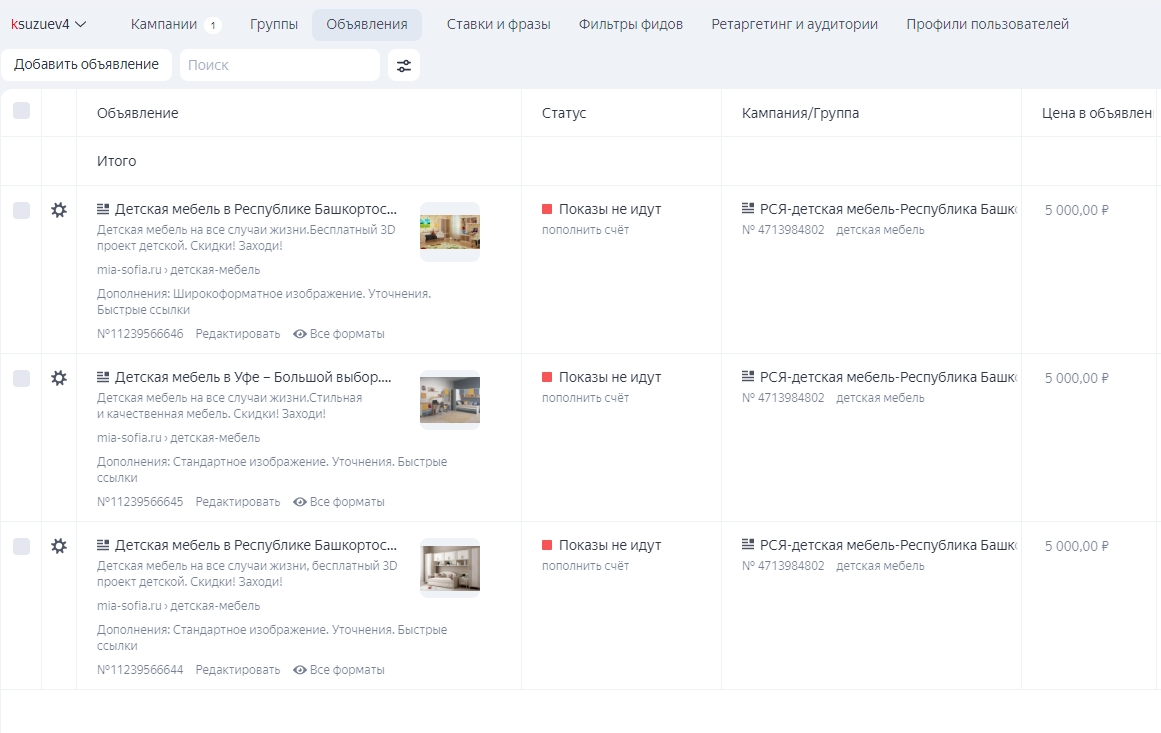Open the Ставки и фразы tab
Viewport: 1161px width, 733px height.
click(498, 24)
